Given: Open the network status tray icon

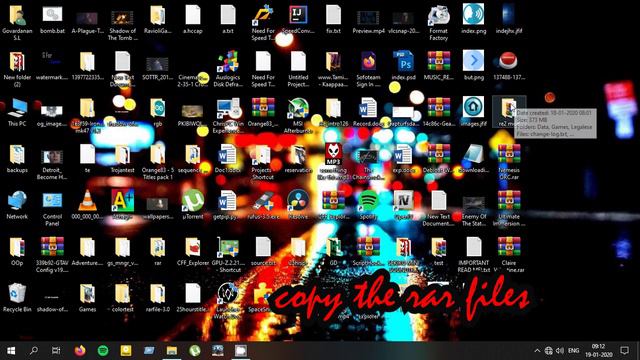Looking at the screenshot, I should click(x=549, y=351).
